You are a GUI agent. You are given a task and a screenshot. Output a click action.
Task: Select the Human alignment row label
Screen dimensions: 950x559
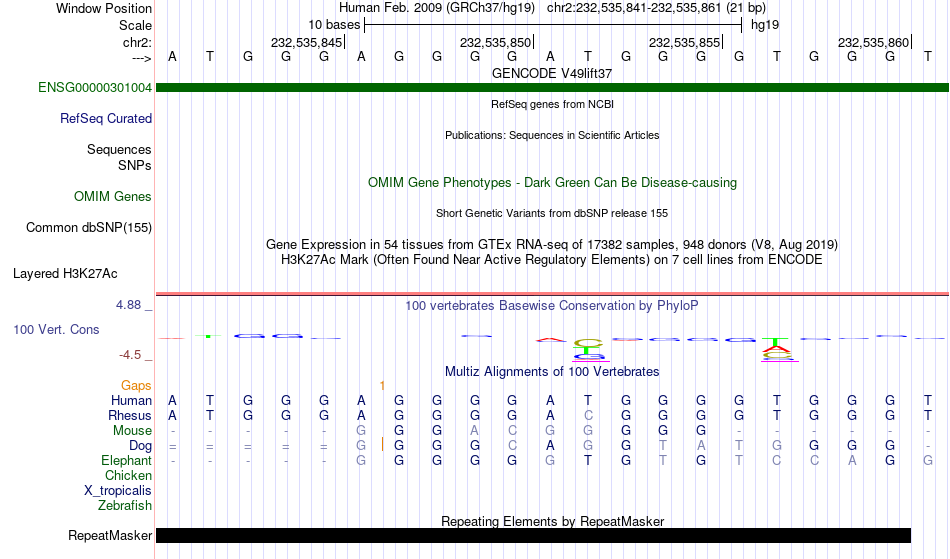pyautogui.click(x=131, y=400)
